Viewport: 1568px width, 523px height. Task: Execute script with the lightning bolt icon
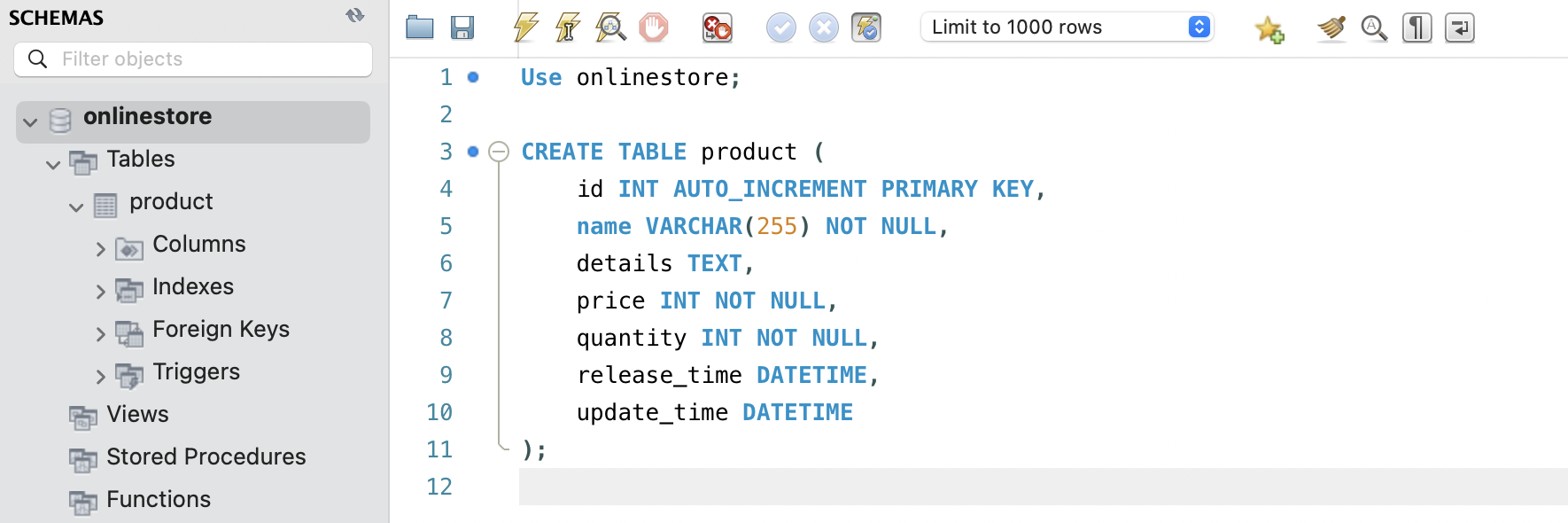[526, 27]
